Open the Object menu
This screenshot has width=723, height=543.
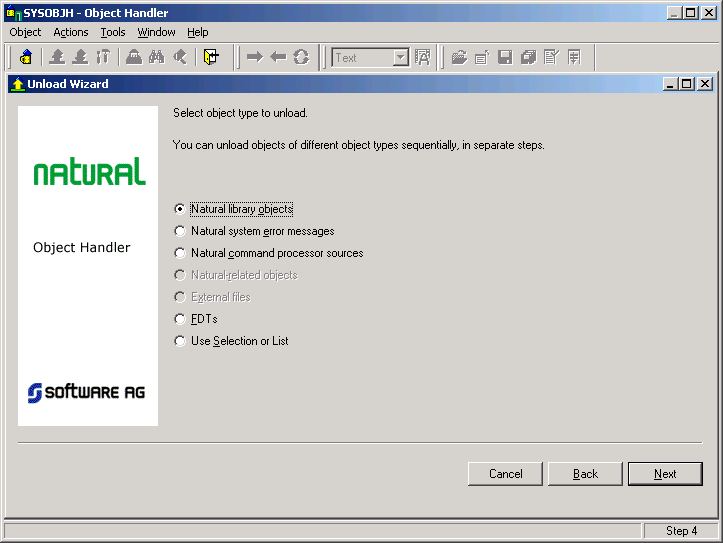pyautogui.click(x=25, y=32)
